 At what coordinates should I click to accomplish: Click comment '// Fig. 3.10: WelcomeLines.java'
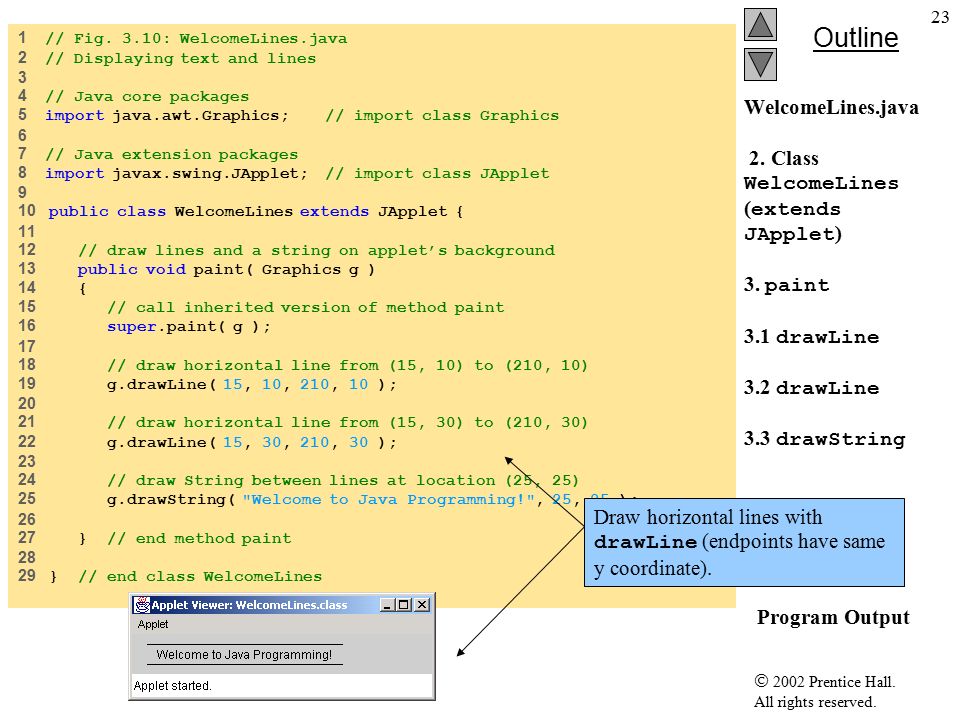pos(196,39)
